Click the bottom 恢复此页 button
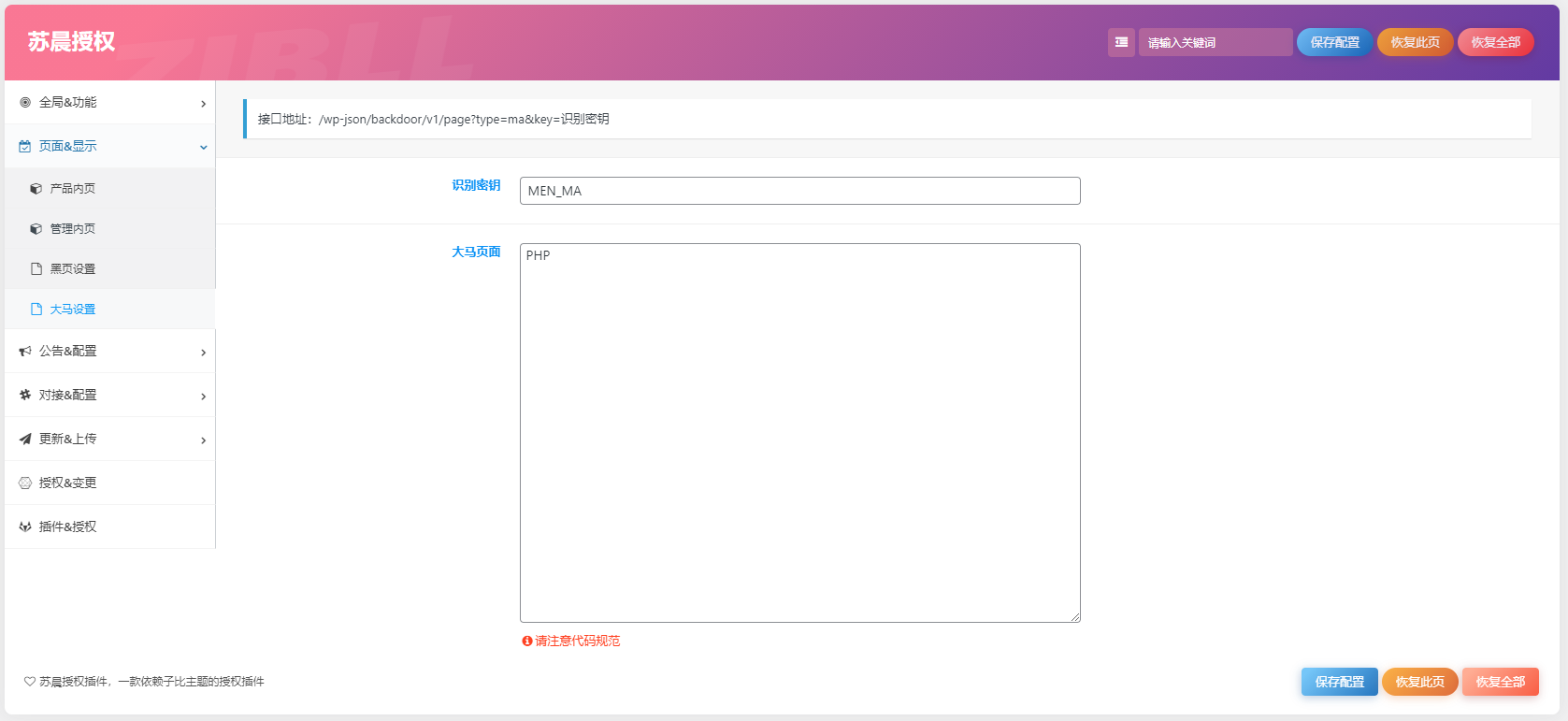Image resolution: width=1568 pixels, height=721 pixels. [x=1420, y=682]
